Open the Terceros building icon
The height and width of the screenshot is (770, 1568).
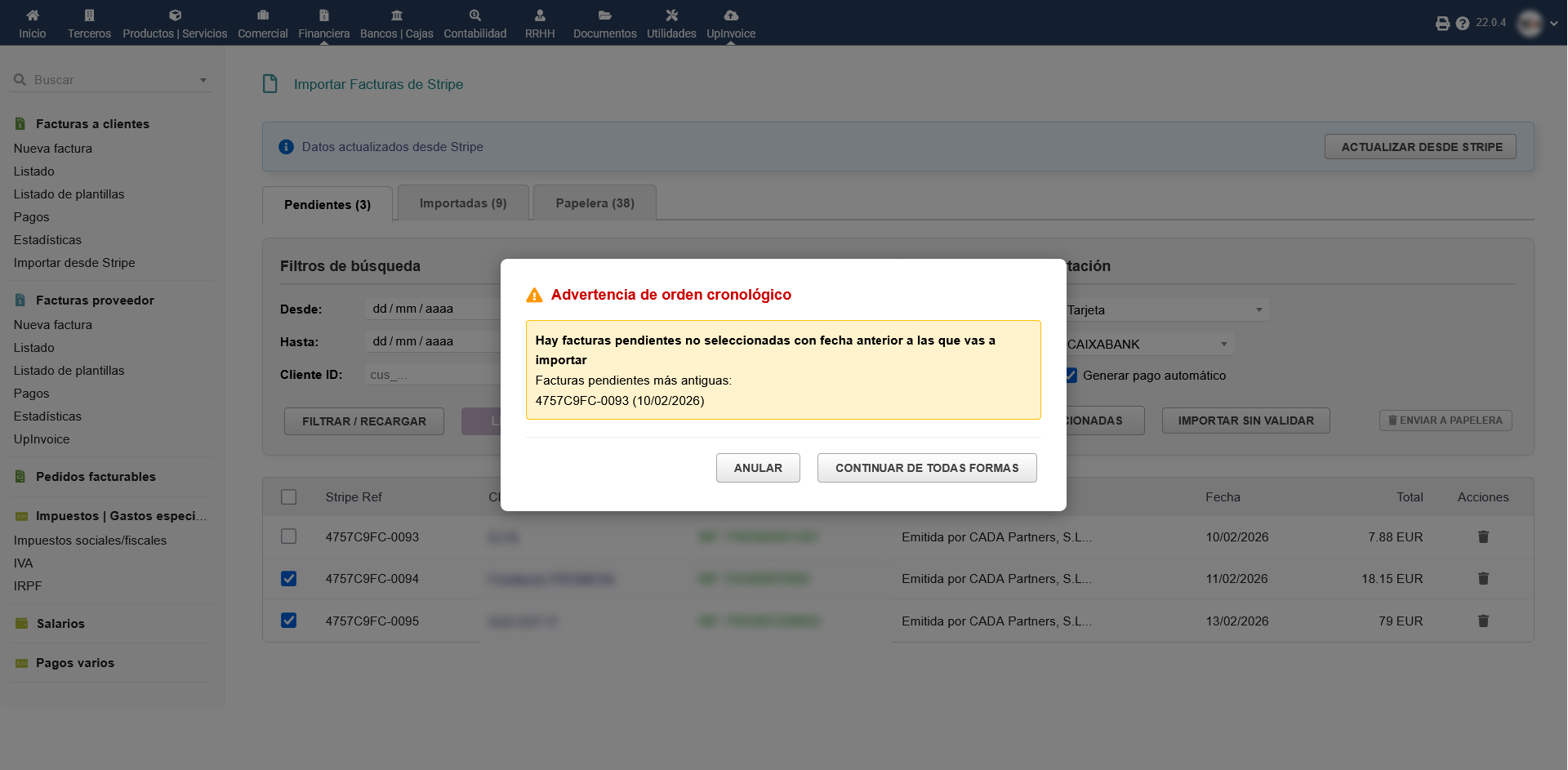click(x=89, y=15)
